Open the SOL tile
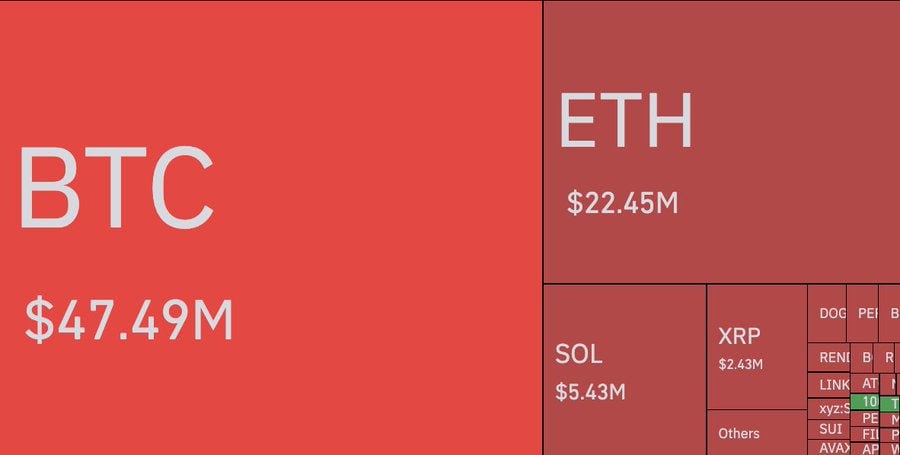Screen dimensions: 900x455 pyautogui.click(x=625, y=370)
